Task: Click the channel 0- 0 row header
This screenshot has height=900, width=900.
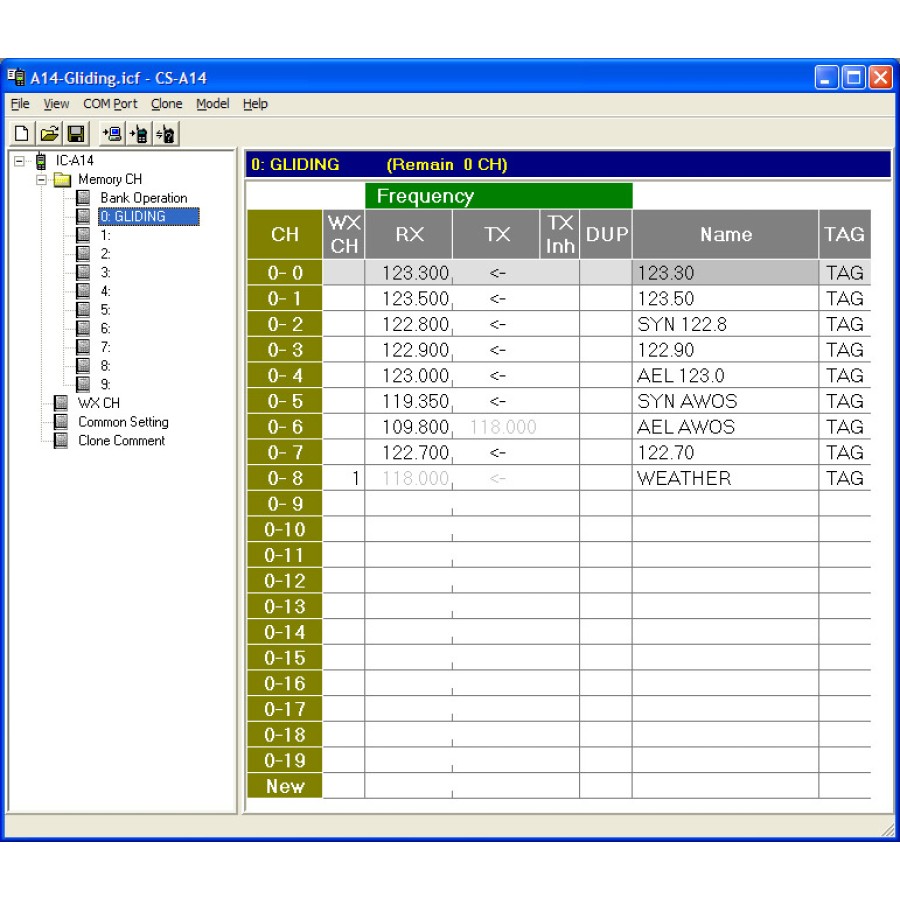Action: point(285,273)
